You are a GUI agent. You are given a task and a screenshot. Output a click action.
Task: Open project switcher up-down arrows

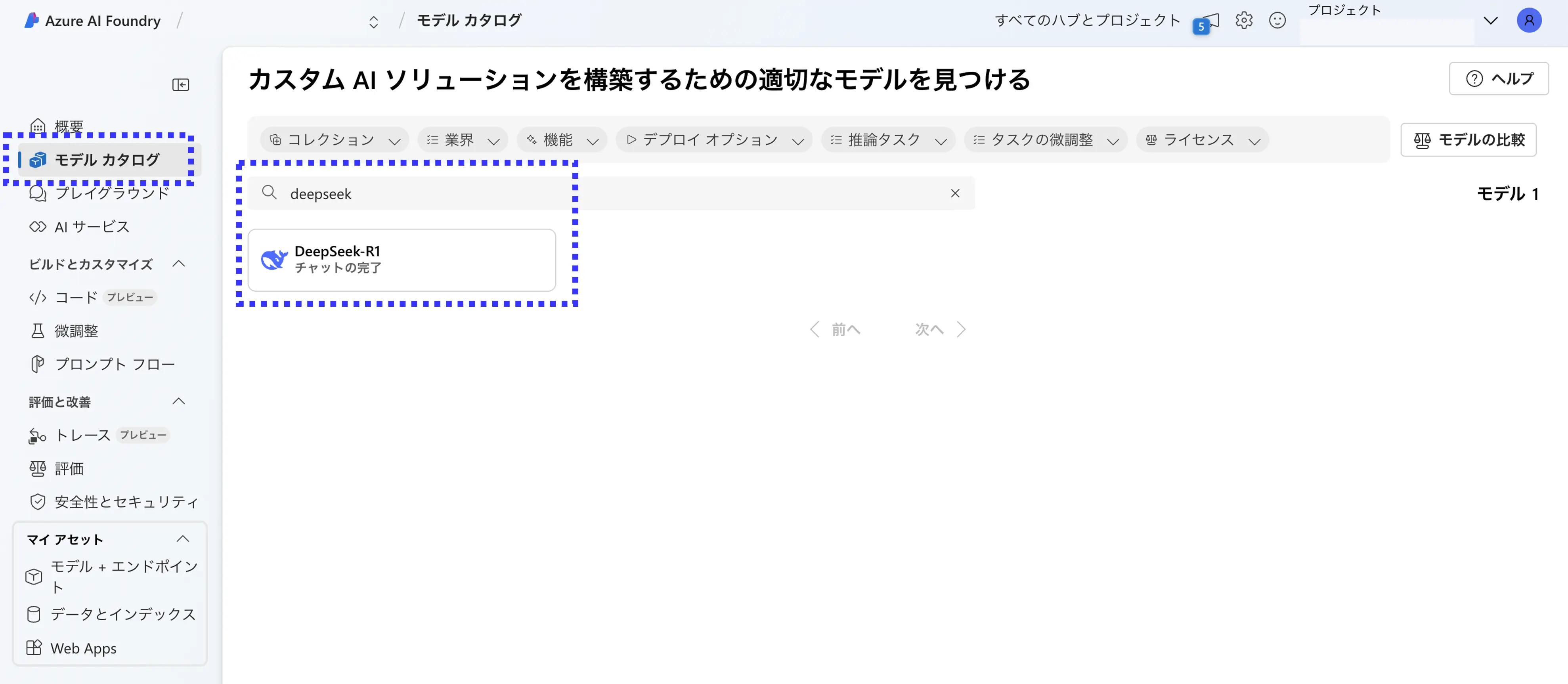coord(374,22)
